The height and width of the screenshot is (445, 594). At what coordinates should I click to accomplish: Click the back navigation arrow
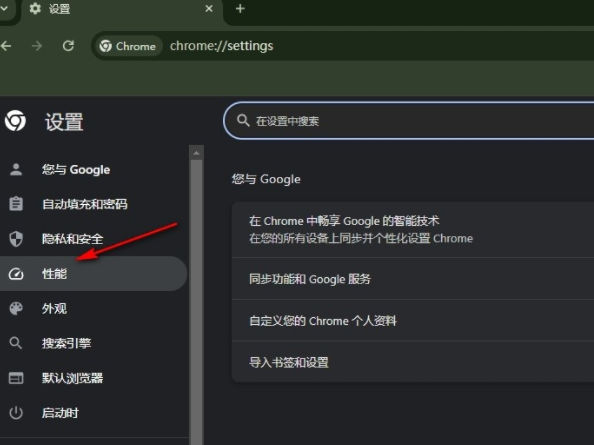click(x=6, y=46)
